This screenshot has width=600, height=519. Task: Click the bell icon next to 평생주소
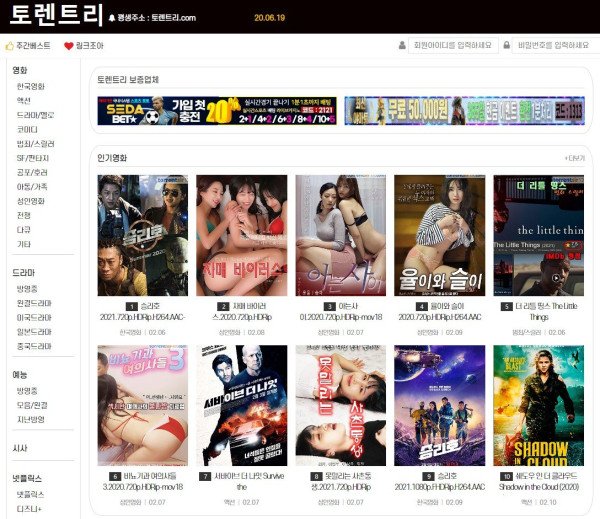(112, 18)
